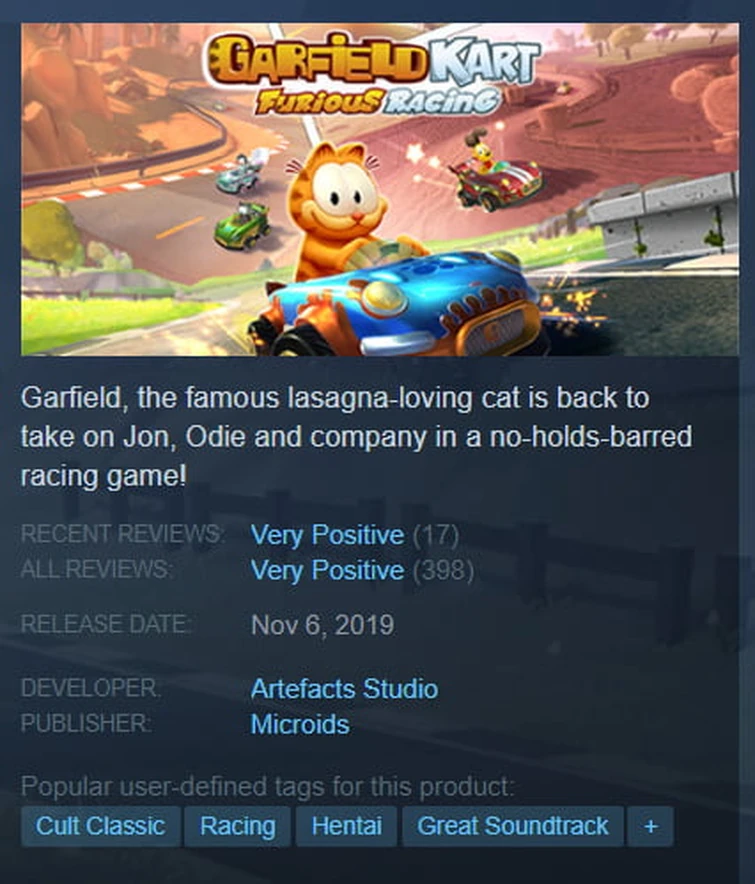This screenshot has height=884, width=755.
Task: Open the Cult Classic tag
Action: click(x=101, y=826)
